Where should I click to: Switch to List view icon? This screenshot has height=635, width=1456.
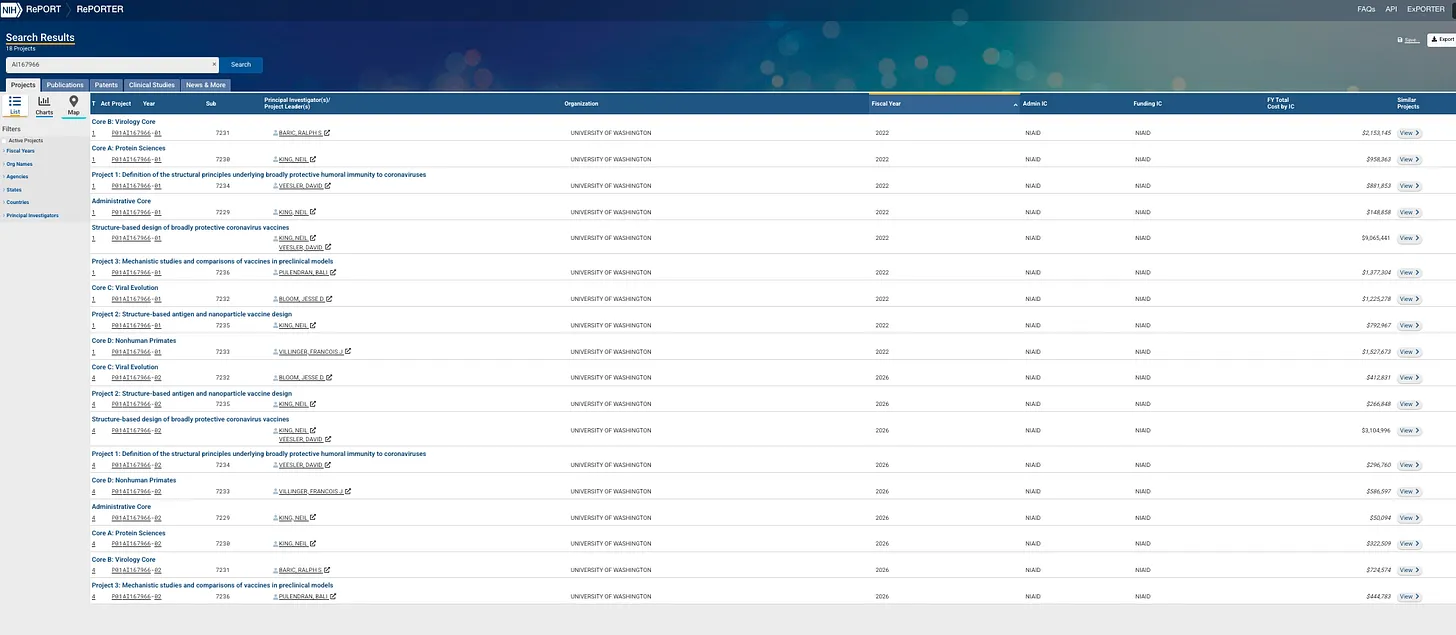click(x=15, y=101)
